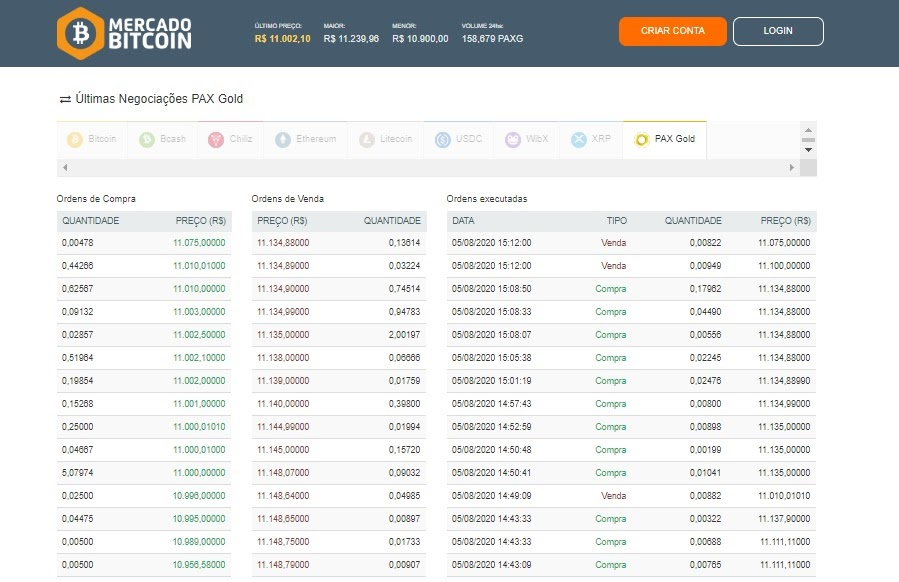Click the maior price R$ 11.239,96
Viewport: 899px width, 582px height.
tap(351, 39)
